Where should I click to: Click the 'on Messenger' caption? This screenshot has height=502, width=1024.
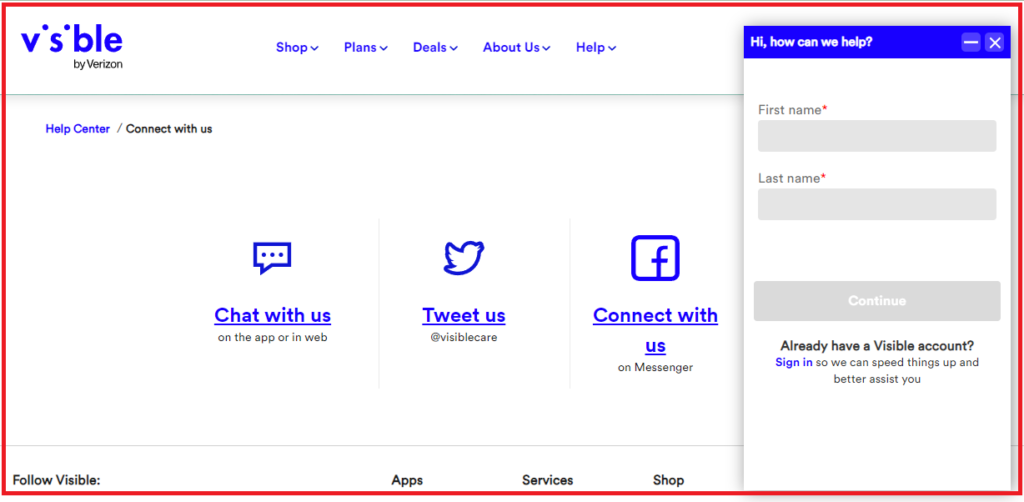click(x=655, y=368)
